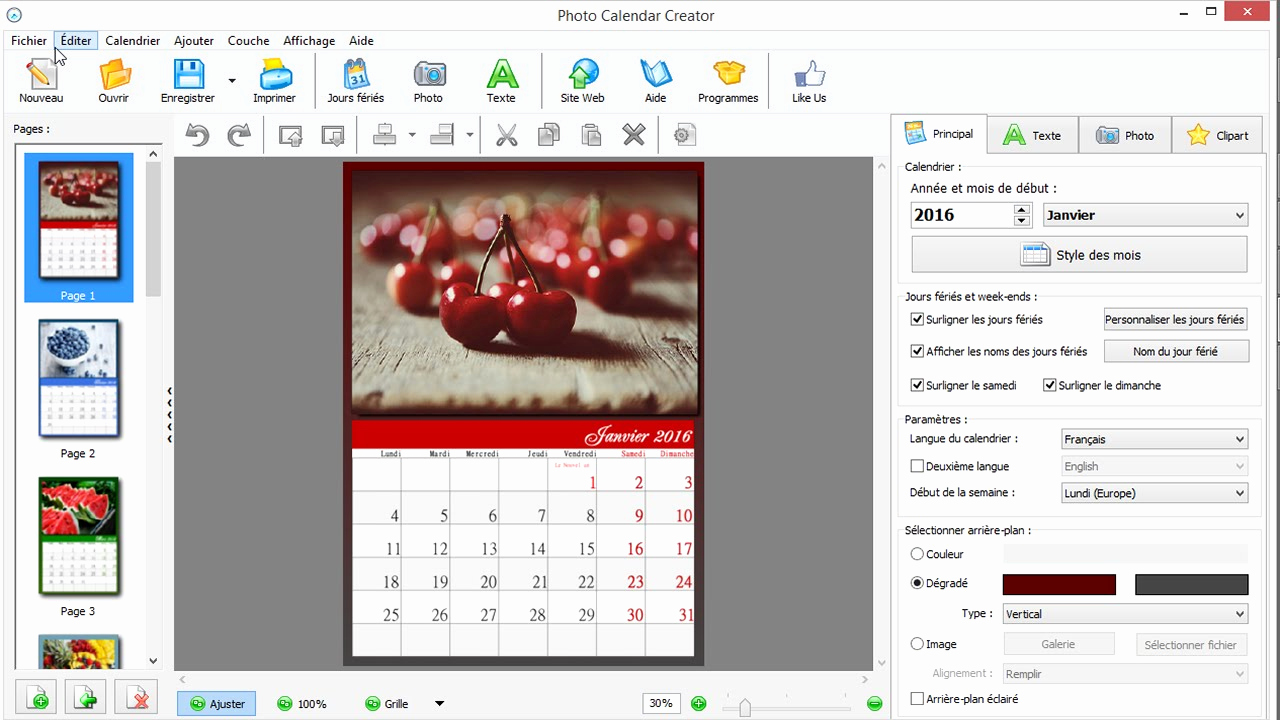Screen dimensions: 1280x720
Task: Paste from clipboard icon
Action: click(x=591, y=135)
